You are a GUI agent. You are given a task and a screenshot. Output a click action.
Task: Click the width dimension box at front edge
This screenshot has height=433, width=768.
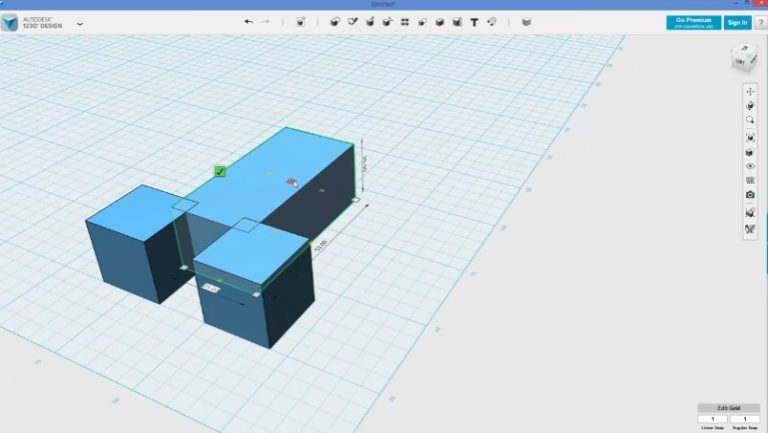pyautogui.click(x=211, y=288)
